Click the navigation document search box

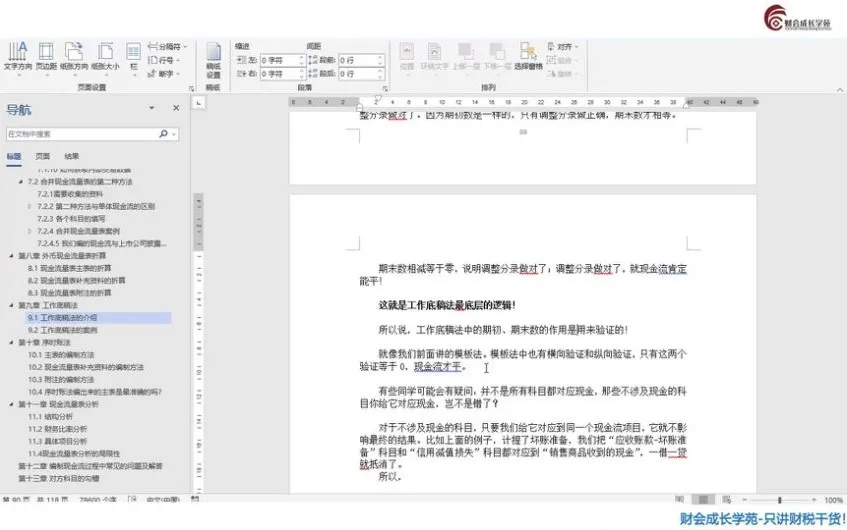[80, 133]
